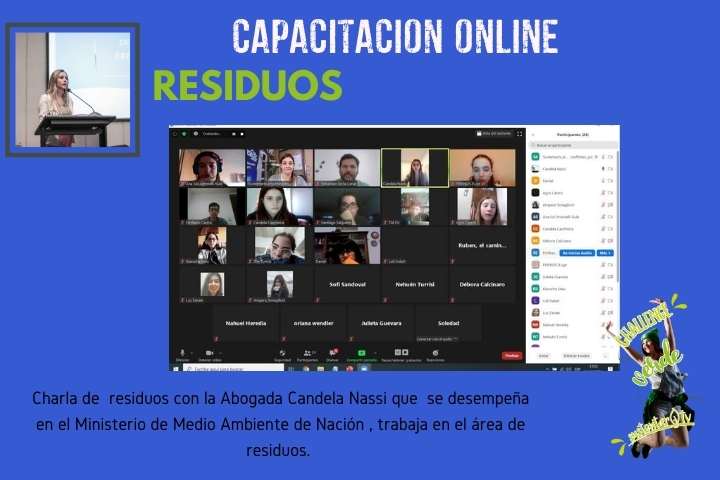Image resolution: width=720 pixels, height=480 pixels.
Task: Toggle the fullscreen icon at top right
Action: pyautogui.click(x=519, y=133)
